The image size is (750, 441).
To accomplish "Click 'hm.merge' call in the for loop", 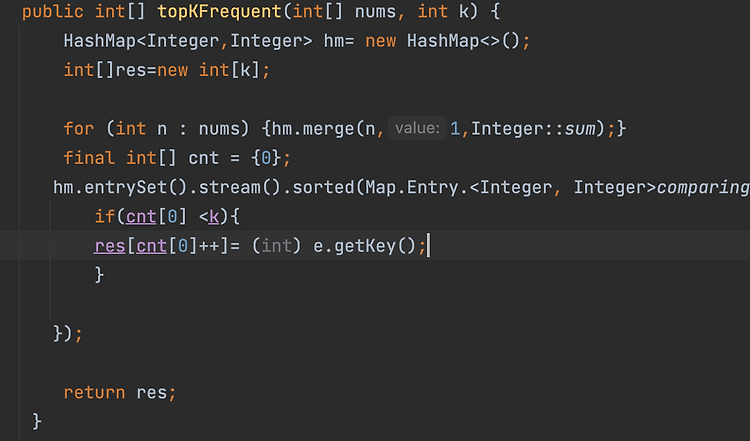I will 312,129.
